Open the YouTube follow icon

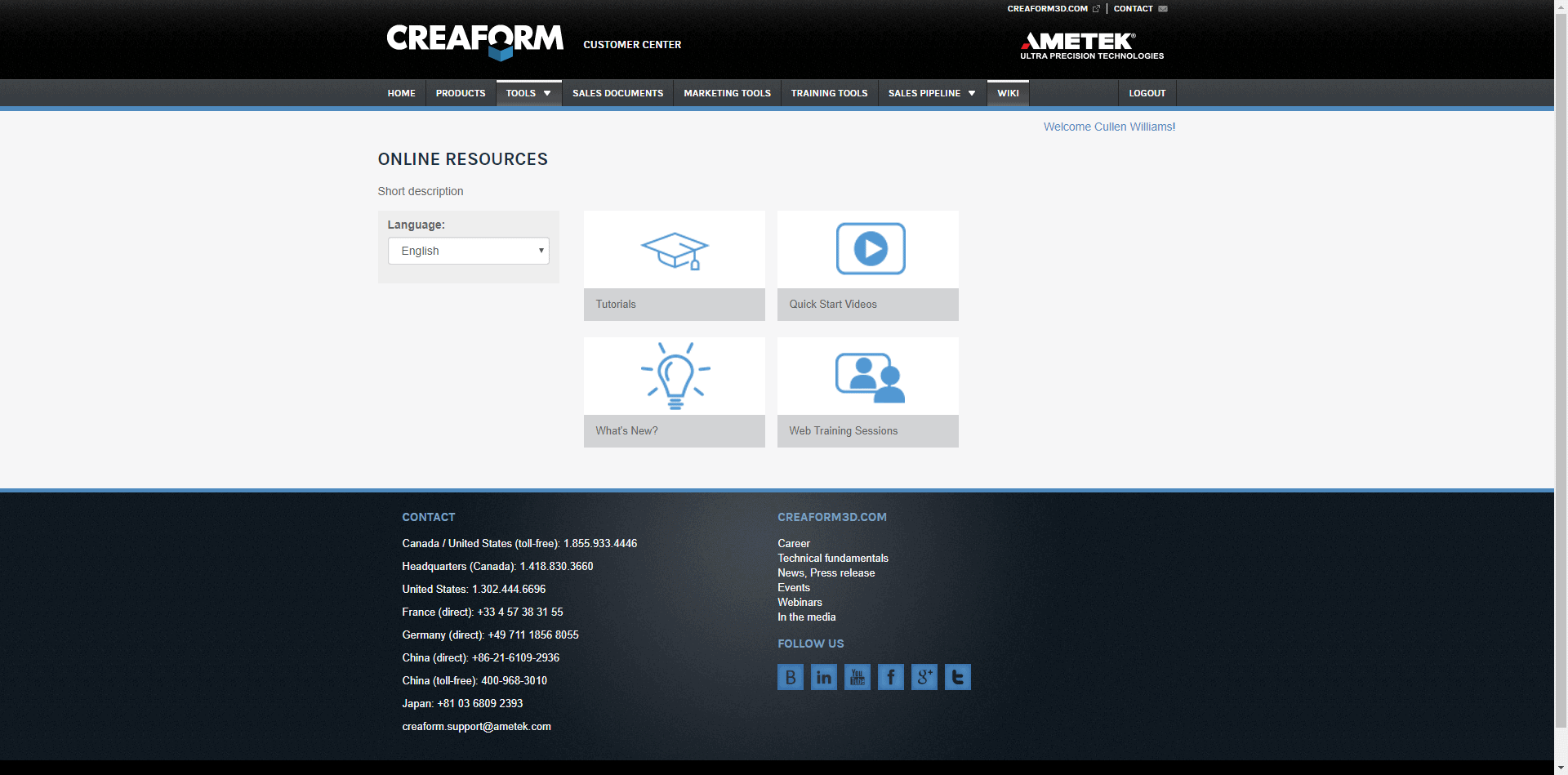click(857, 677)
